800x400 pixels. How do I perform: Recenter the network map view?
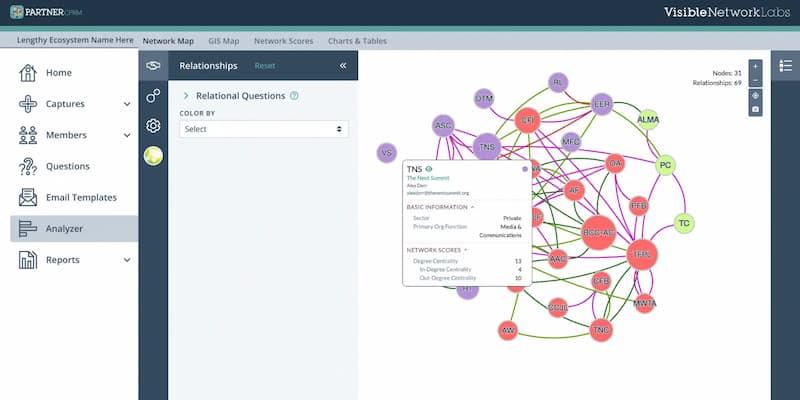(x=756, y=95)
